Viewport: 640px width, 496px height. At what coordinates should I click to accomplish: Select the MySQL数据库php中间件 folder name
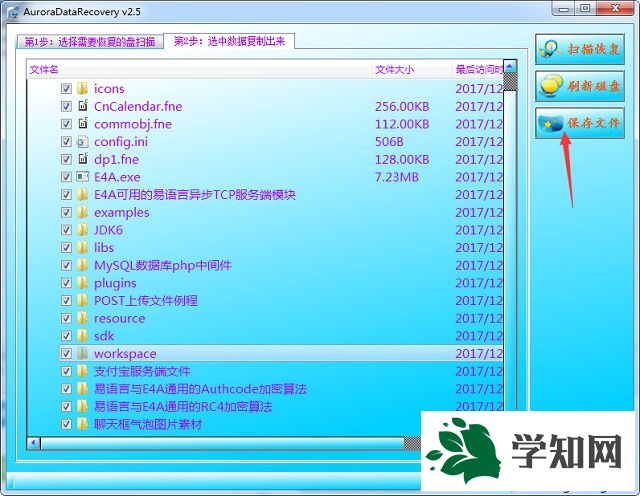coord(163,266)
